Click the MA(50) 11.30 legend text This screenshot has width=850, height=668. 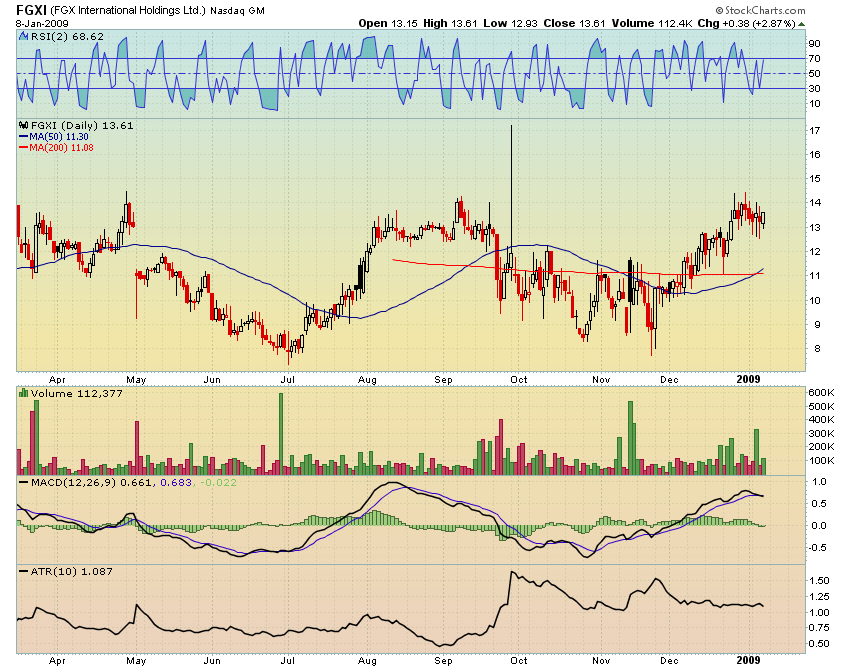(x=59, y=137)
